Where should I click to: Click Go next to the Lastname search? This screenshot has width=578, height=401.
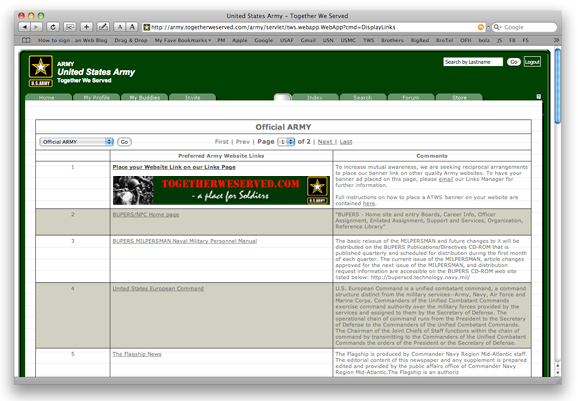point(513,62)
